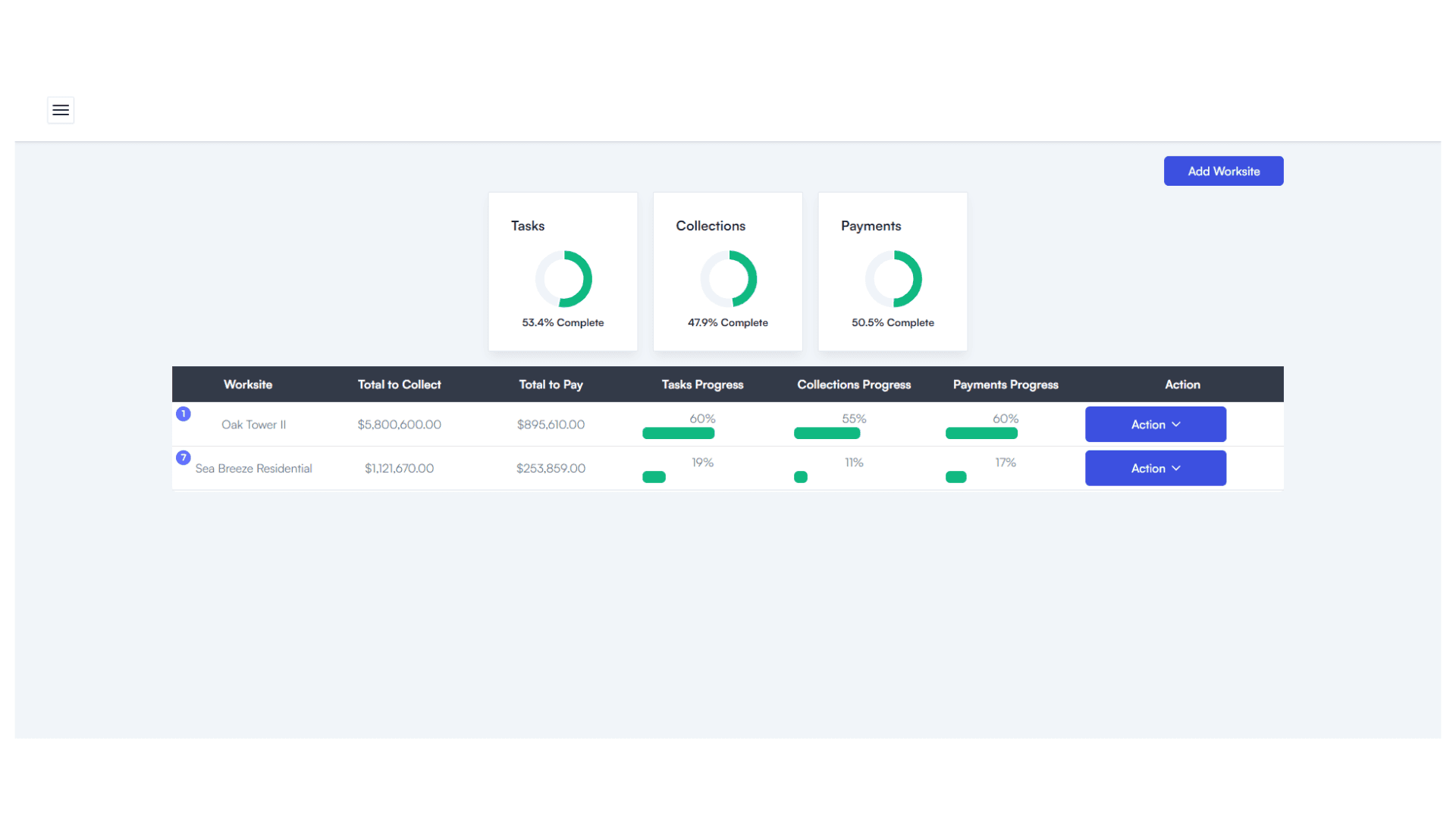Click the badge numbered 7 beside Sea Breeze Residential

click(x=184, y=458)
